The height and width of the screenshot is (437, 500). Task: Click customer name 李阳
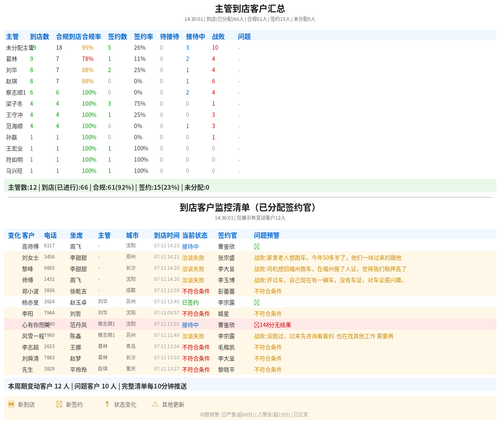click(28, 314)
